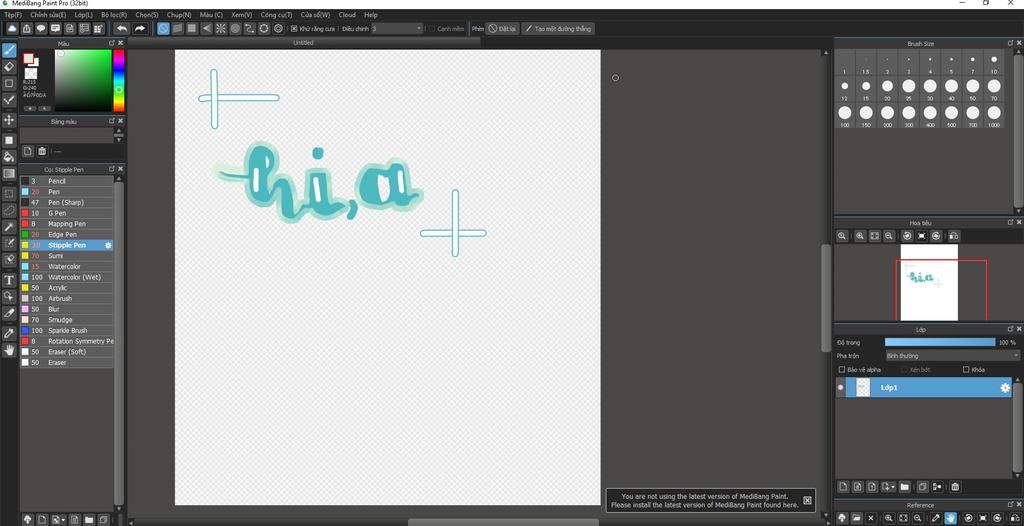Select the Magic Wand tool
The height and width of the screenshot is (526, 1024).
click(9, 227)
